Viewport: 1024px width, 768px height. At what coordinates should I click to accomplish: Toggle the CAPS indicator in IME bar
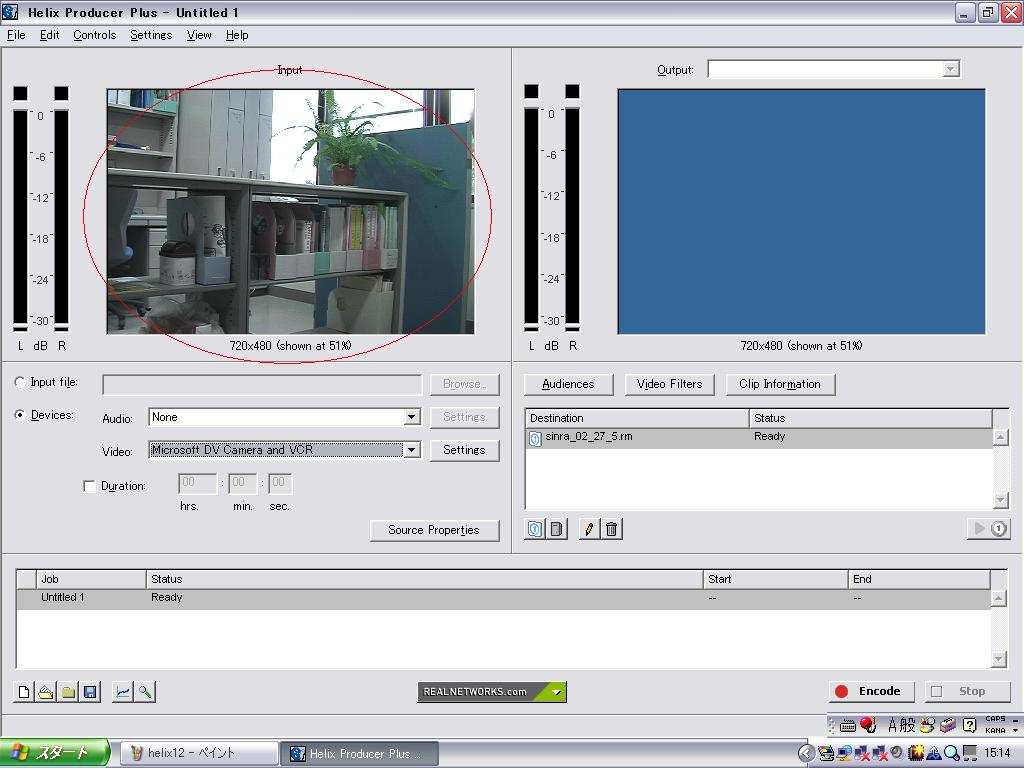[x=995, y=719]
